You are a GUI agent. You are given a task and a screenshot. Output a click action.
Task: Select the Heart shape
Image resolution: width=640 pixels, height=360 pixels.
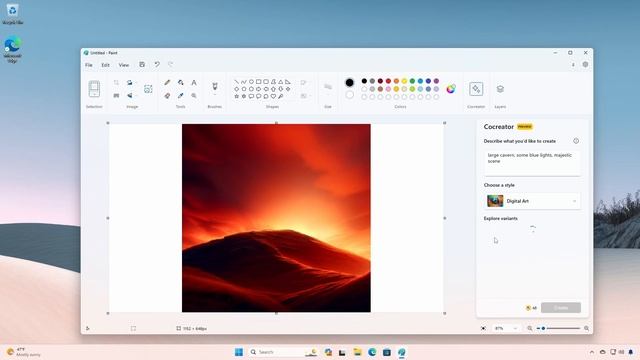pyautogui.click(x=273, y=96)
